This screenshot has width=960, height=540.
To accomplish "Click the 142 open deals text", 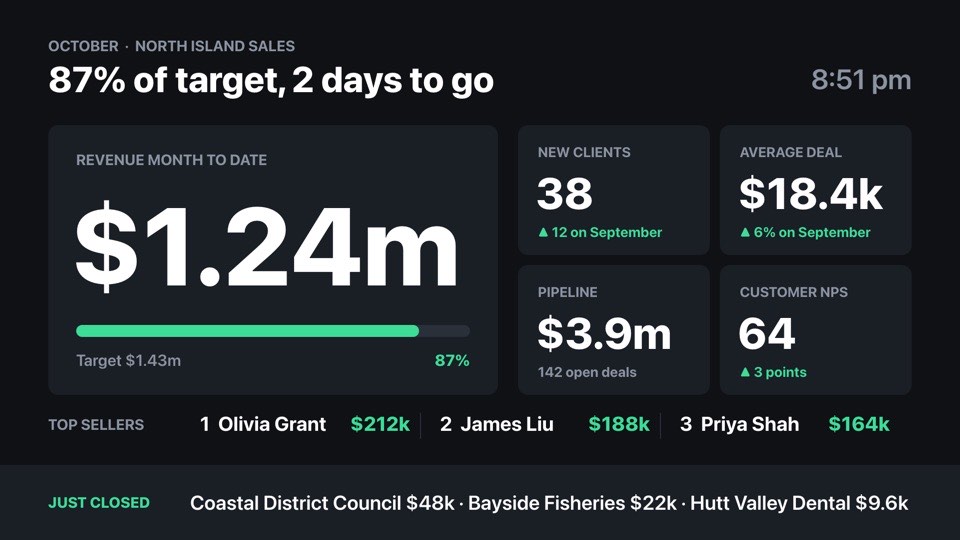I will click(x=587, y=372).
